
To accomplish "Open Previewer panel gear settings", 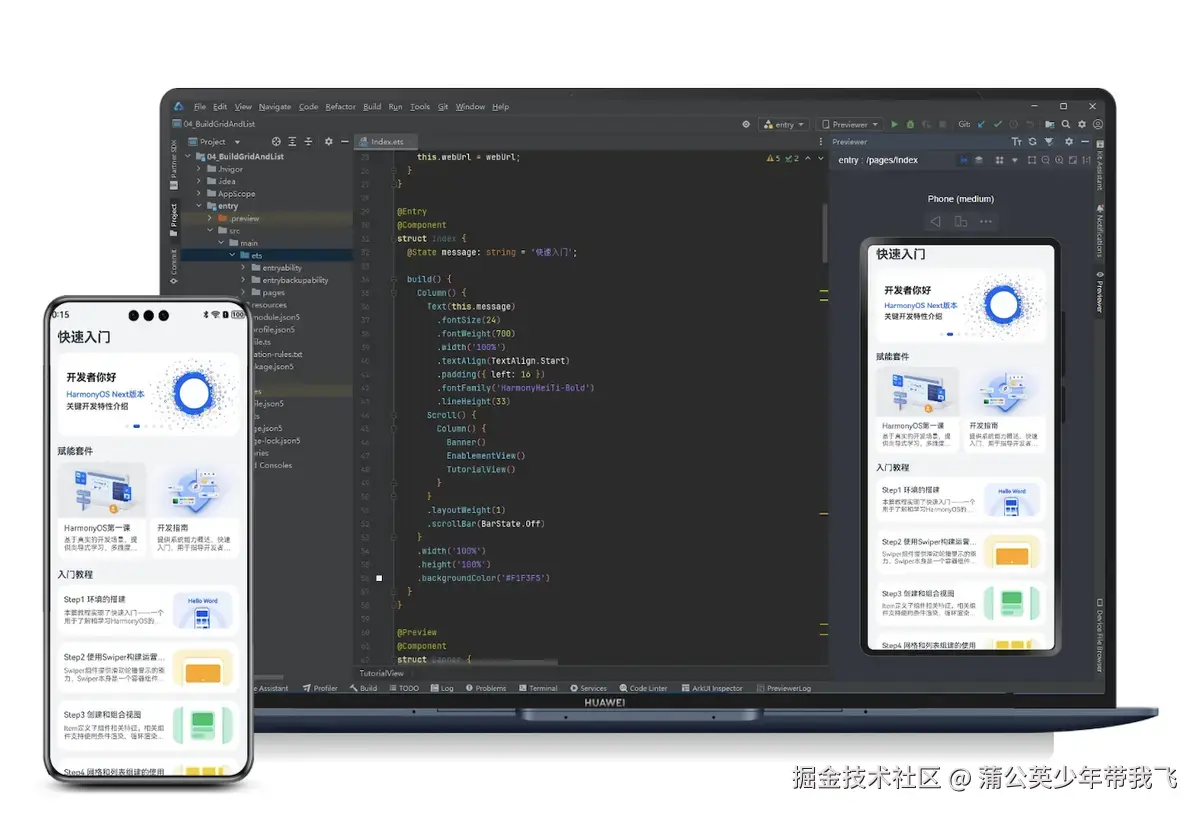I will [1069, 142].
